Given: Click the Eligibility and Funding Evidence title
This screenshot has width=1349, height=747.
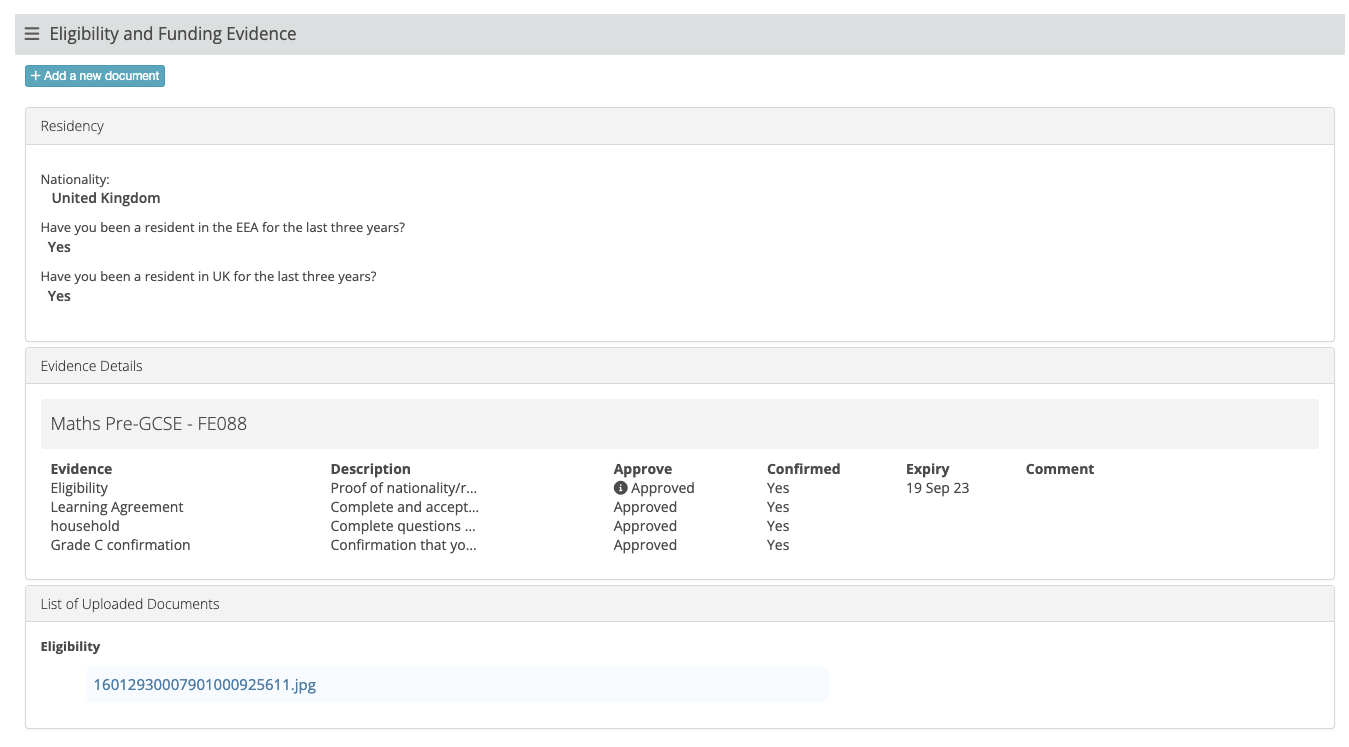Looking at the screenshot, I should click(x=173, y=34).
